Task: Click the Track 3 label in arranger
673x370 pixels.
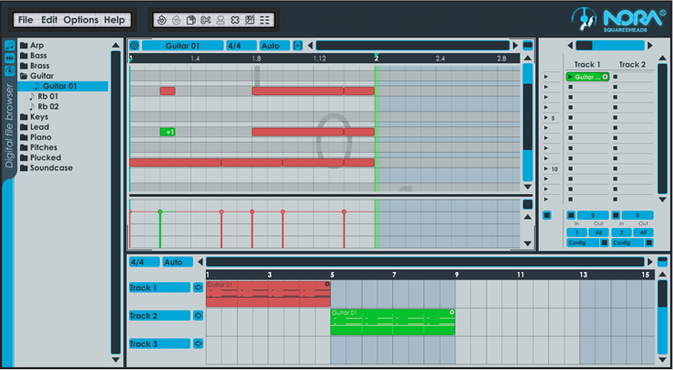Action: 160,343
